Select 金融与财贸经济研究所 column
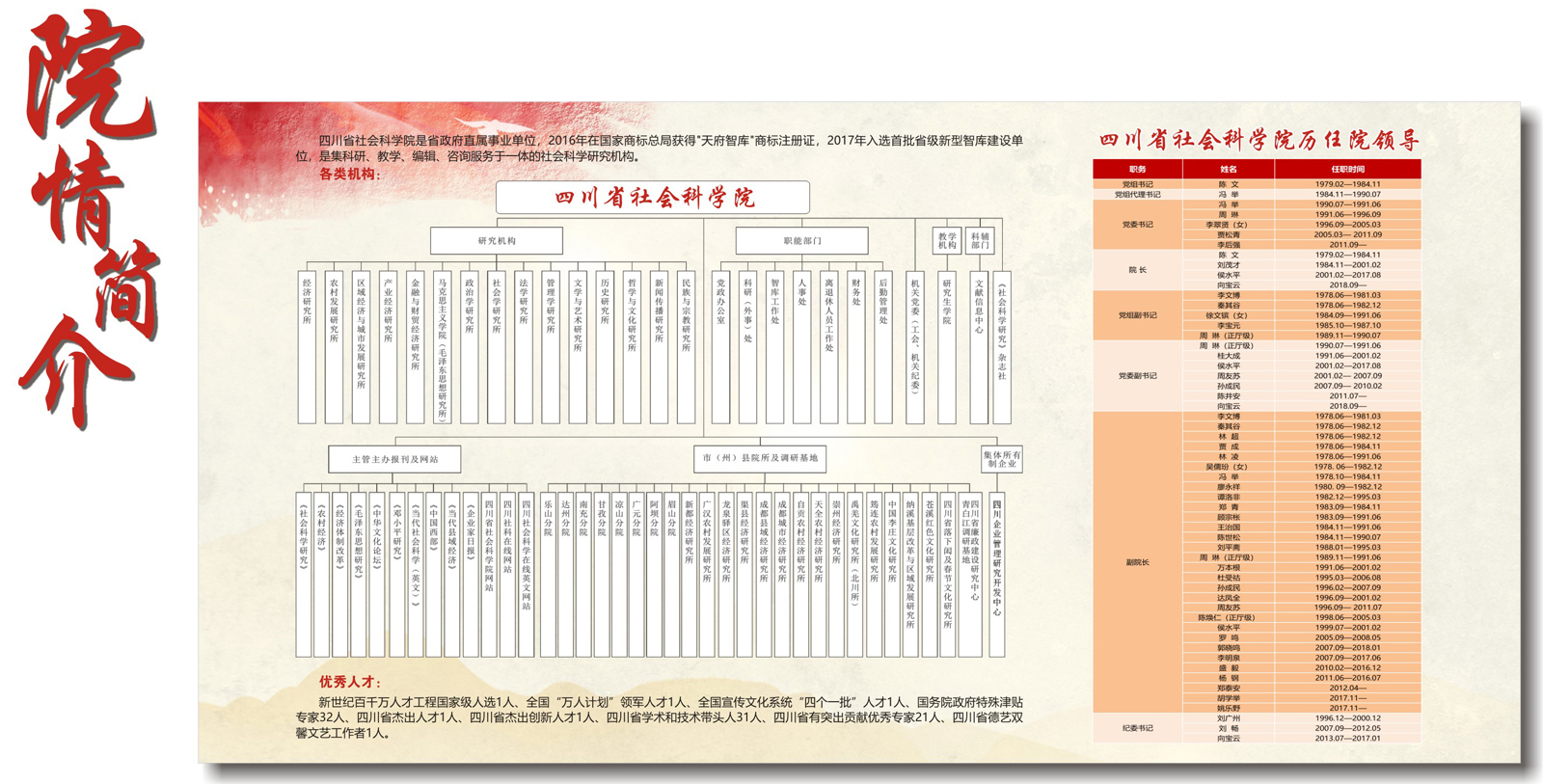Screen dimensions: 1543x784 pos(415,346)
